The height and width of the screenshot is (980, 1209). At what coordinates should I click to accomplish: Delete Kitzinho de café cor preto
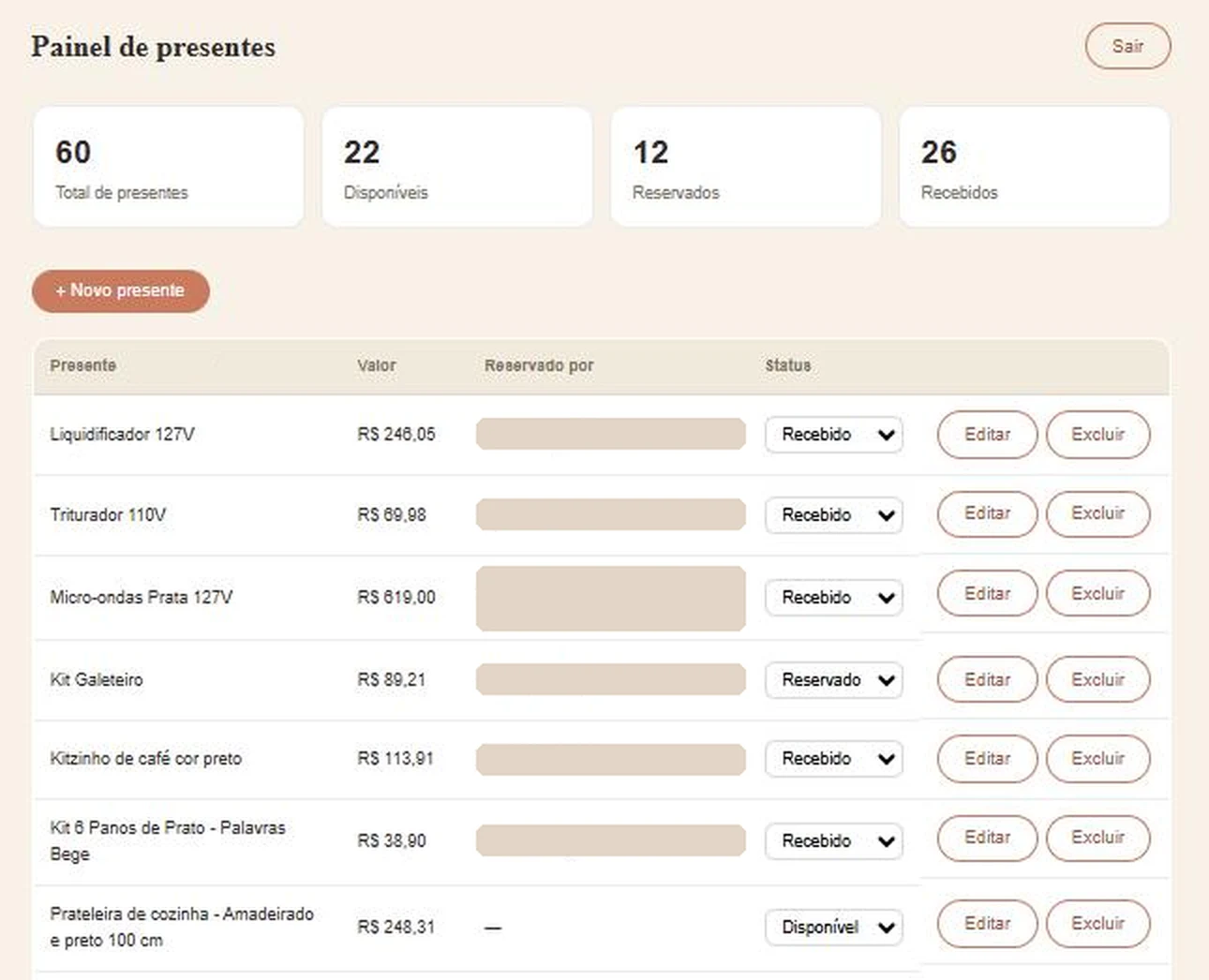coord(1097,759)
